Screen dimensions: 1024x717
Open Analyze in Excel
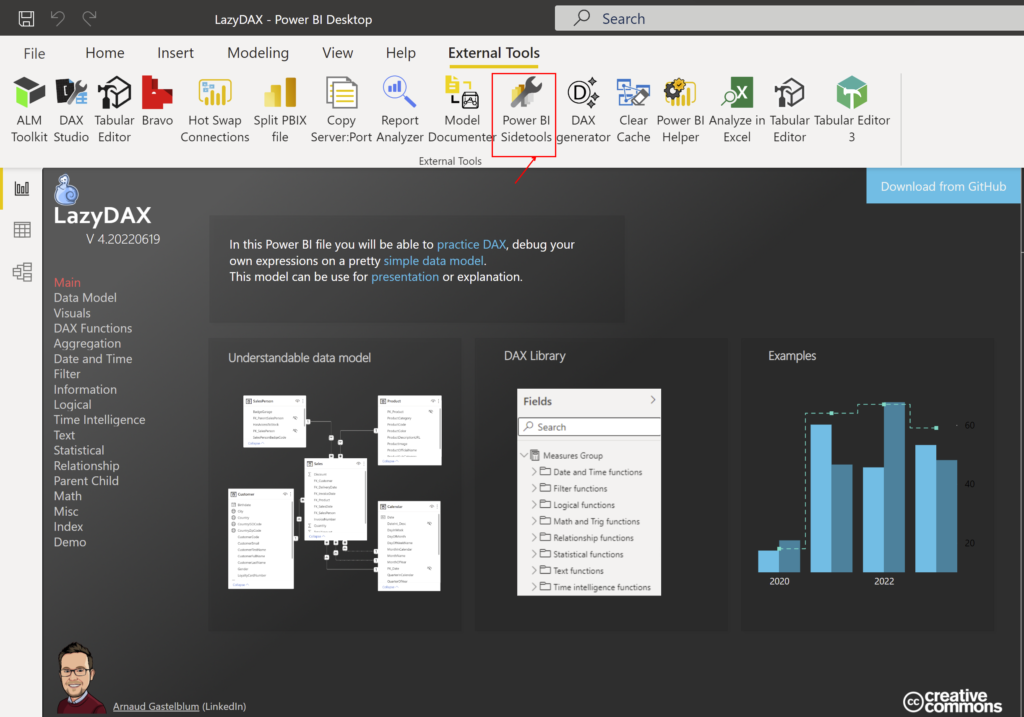pos(736,105)
